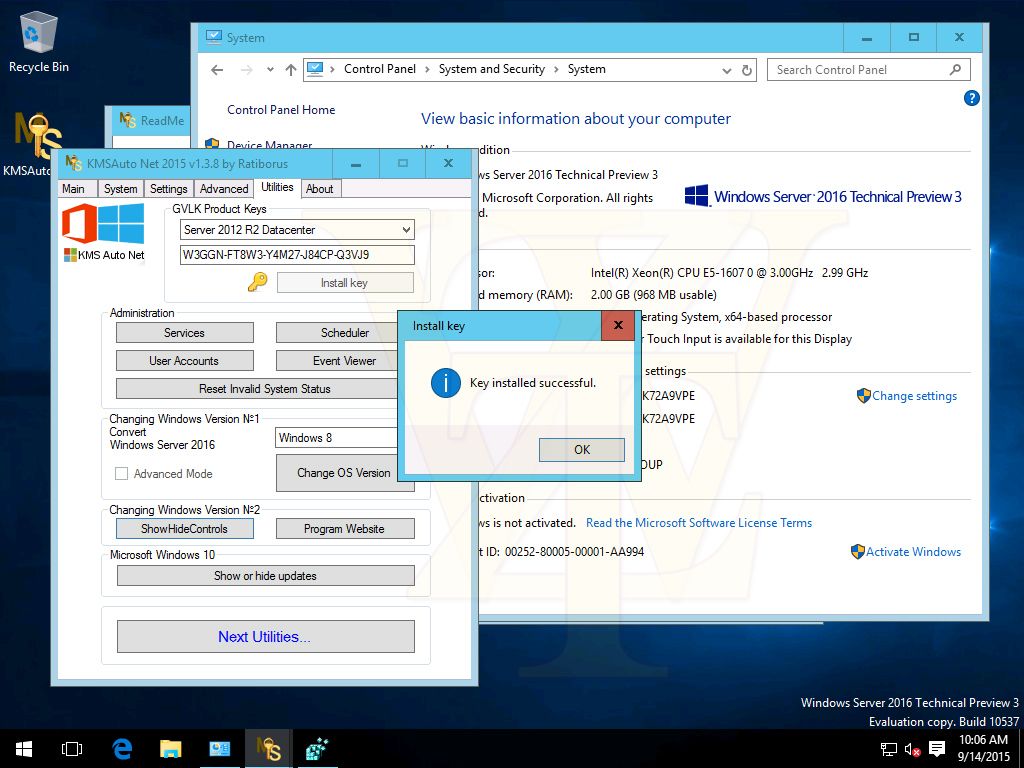Click the Activate Windows link
Screen dimensions: 1024x768
coord(913,552)
